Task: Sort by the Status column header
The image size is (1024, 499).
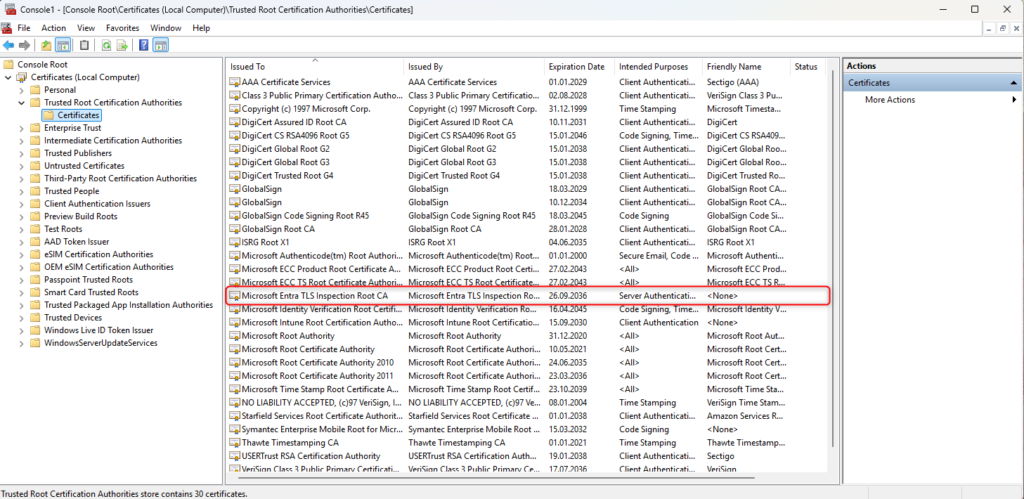Action: pos(807,67)
